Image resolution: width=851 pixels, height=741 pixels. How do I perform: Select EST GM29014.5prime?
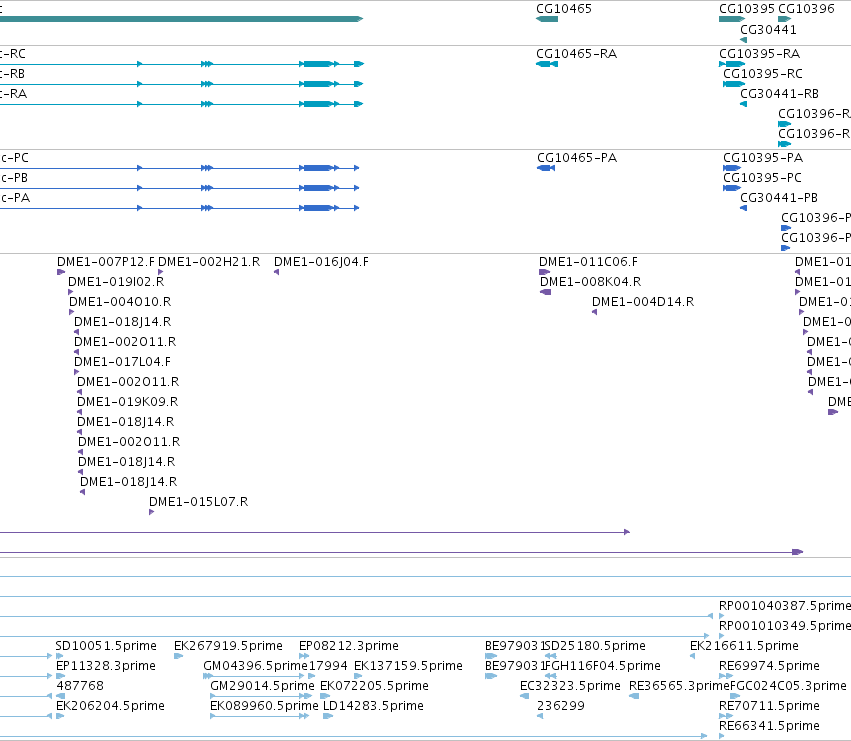point(262,686)
